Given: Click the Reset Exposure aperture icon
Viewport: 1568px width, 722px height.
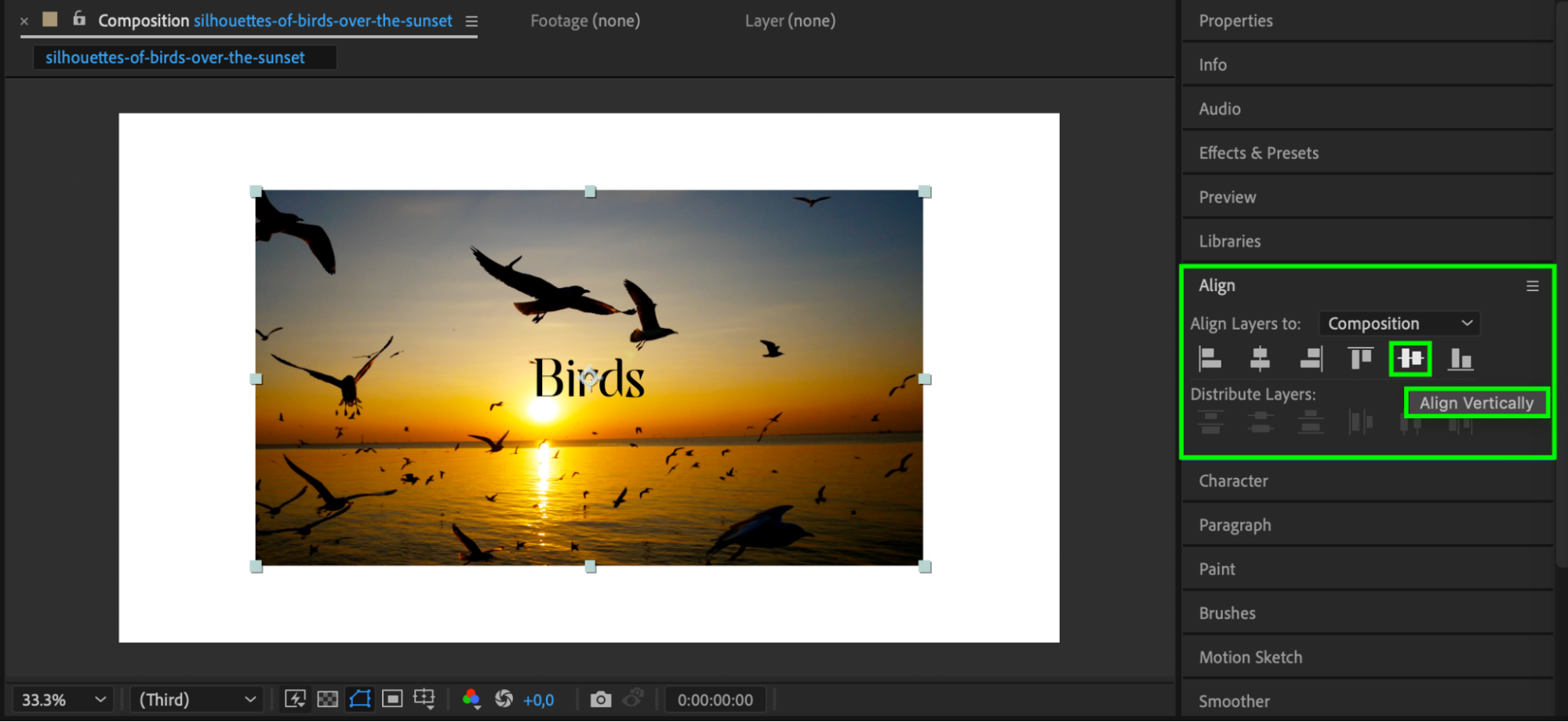Looking at the screenshot, I should [x=504, y=698].
